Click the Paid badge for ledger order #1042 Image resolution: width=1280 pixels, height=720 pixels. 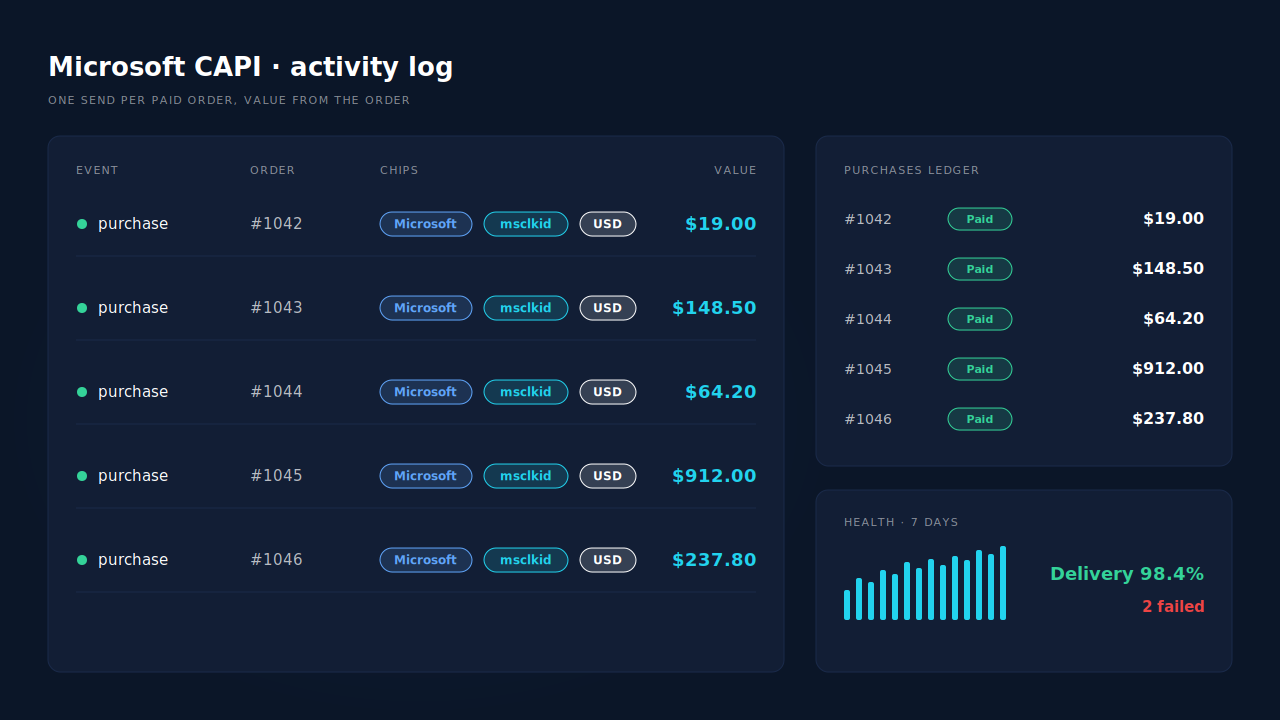click(980, 219)
